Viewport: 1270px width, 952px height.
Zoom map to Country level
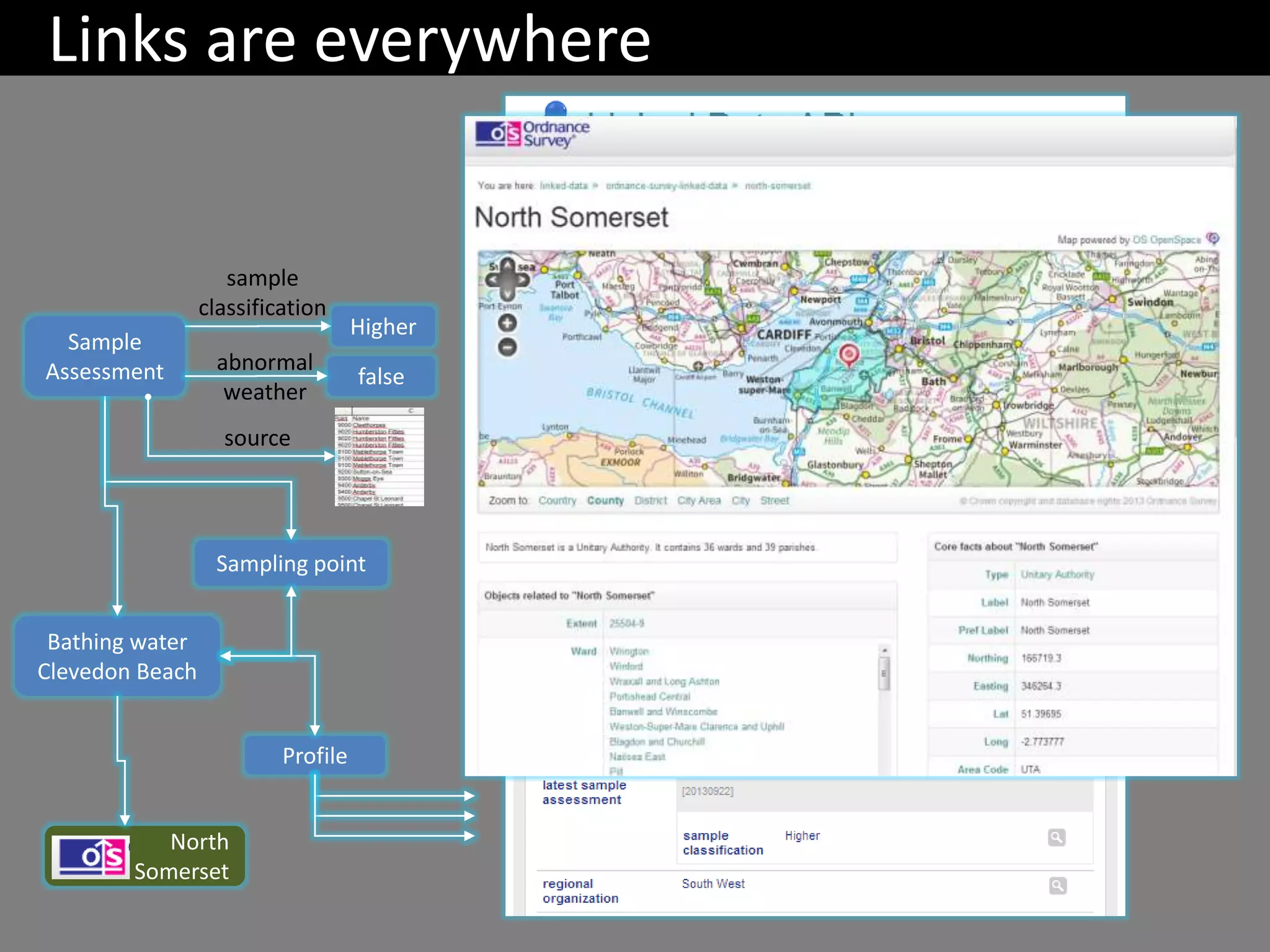coord(557,501)
